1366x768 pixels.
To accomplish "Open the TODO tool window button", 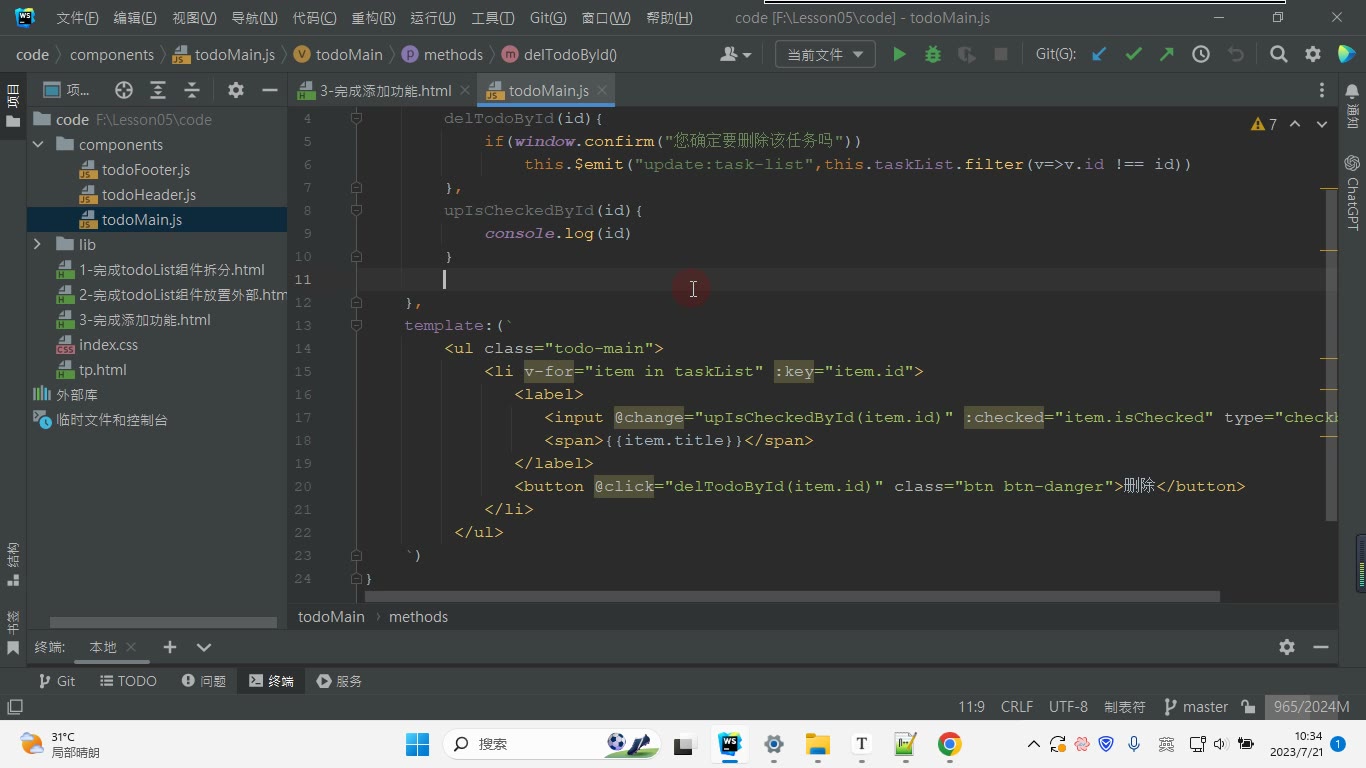I will point(128,680).
